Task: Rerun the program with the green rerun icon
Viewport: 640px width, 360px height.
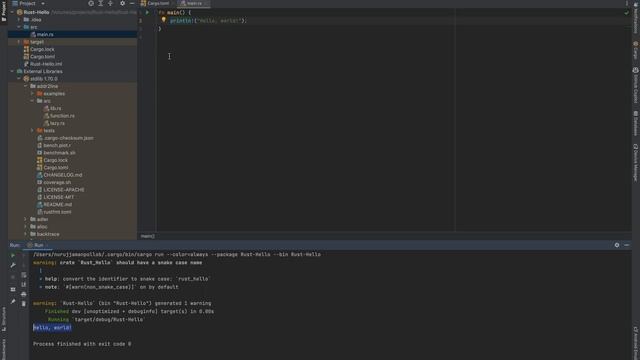Action: tap(13, 255)
